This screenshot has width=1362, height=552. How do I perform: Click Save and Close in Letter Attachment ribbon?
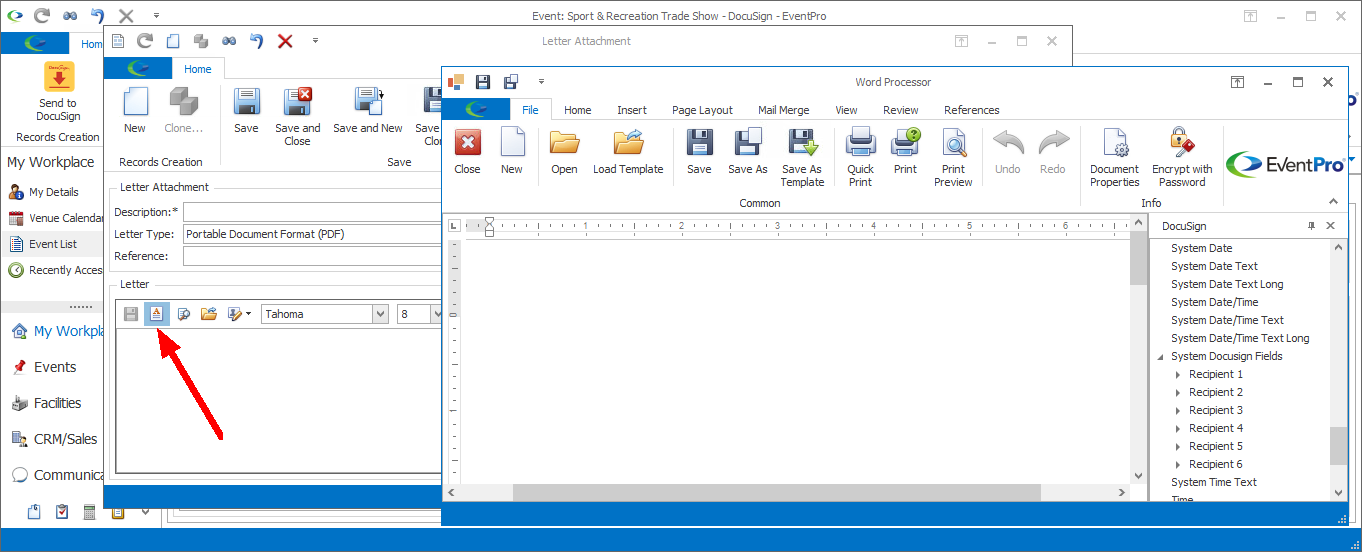298,116
